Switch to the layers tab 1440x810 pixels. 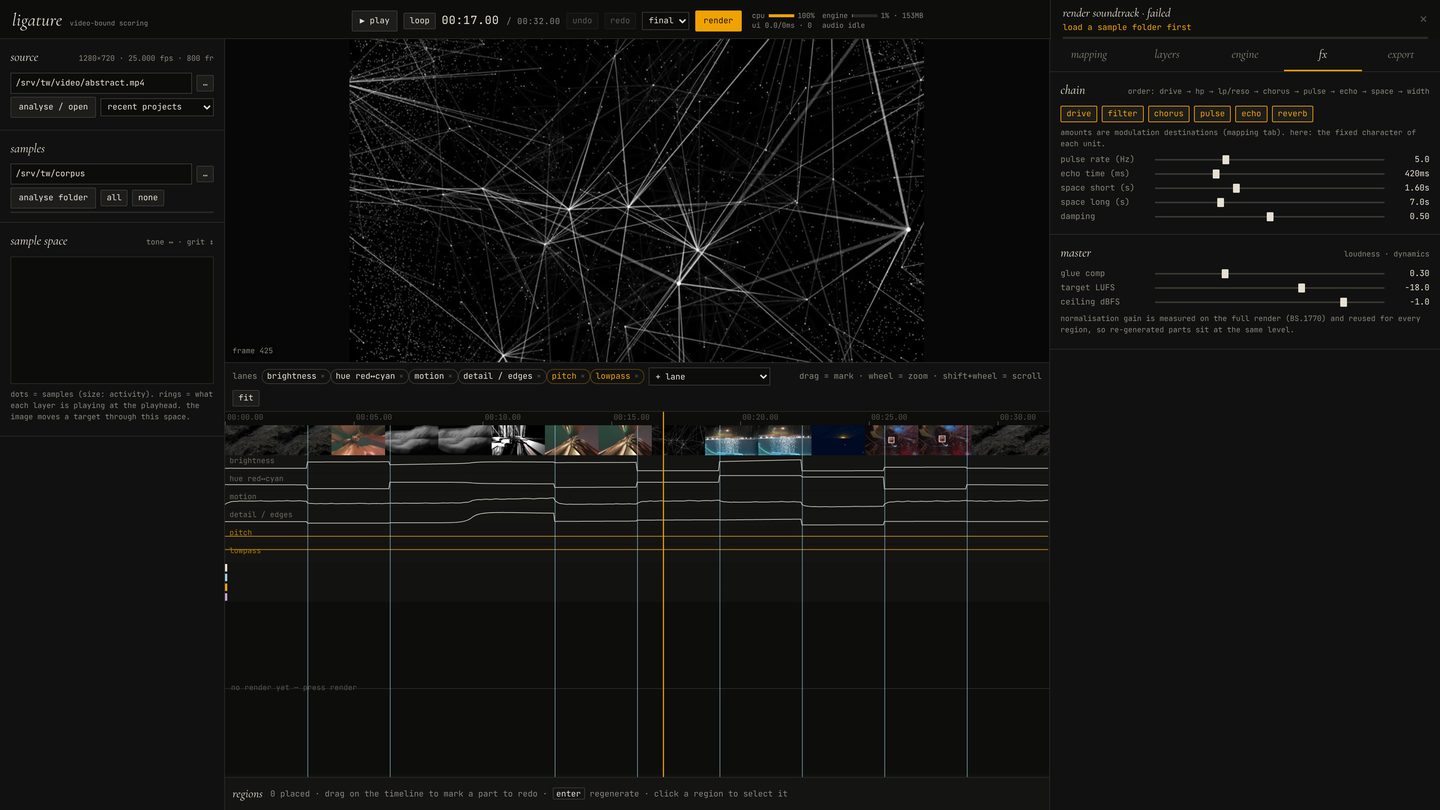tap(1167, 55)
